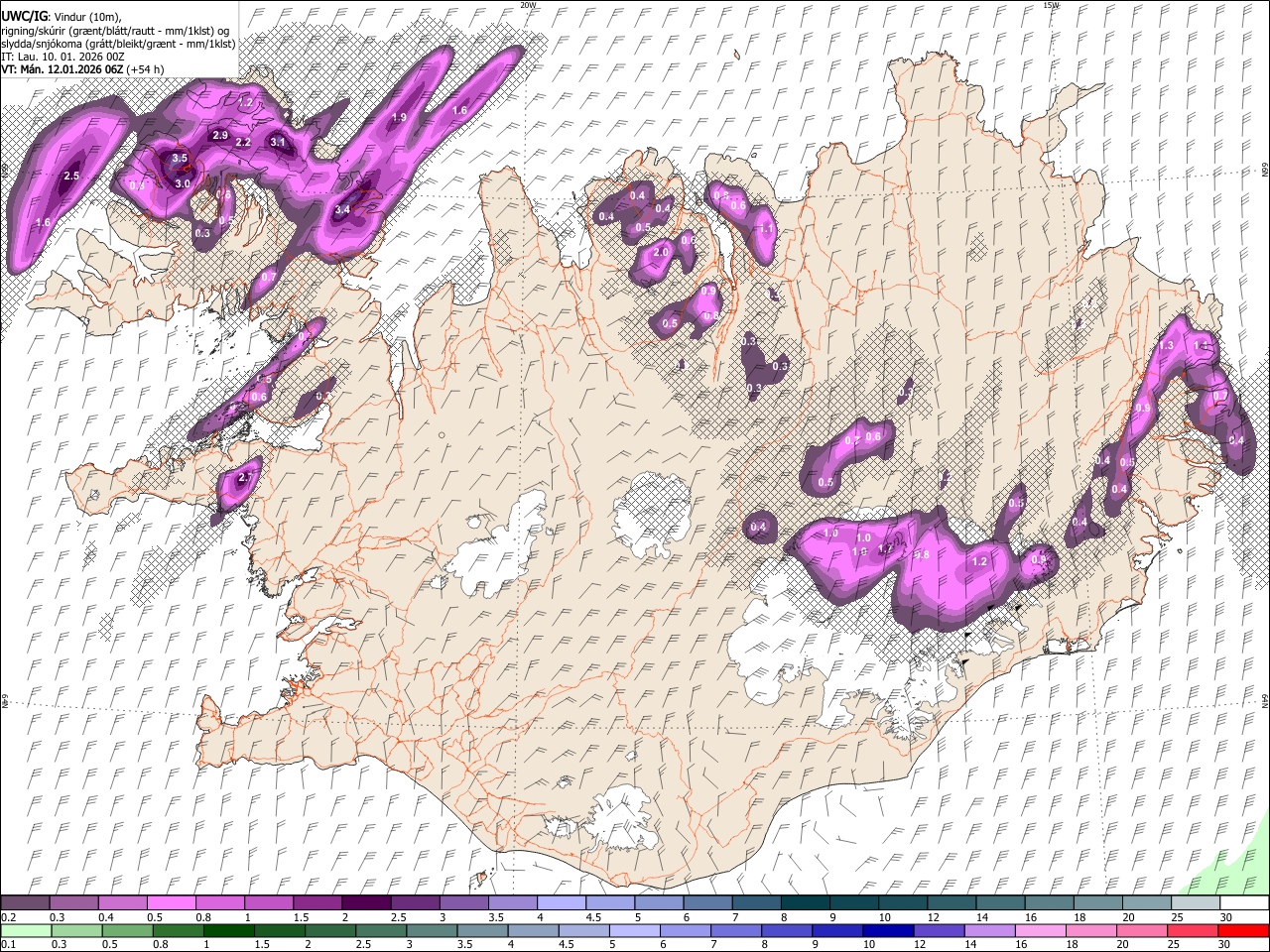Screen dimensions: 1270x952
Task: Click the '15W' longitude label at top
Action: click(x=1052, y=5)
